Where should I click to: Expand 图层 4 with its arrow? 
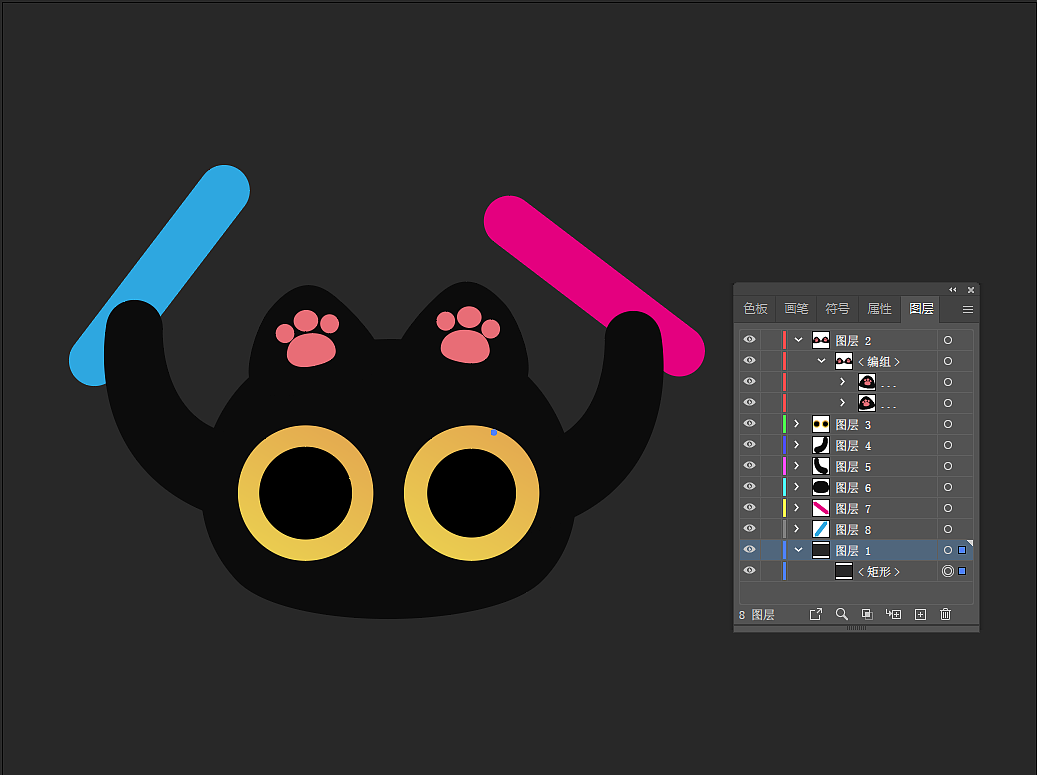(x=797, y=445)
